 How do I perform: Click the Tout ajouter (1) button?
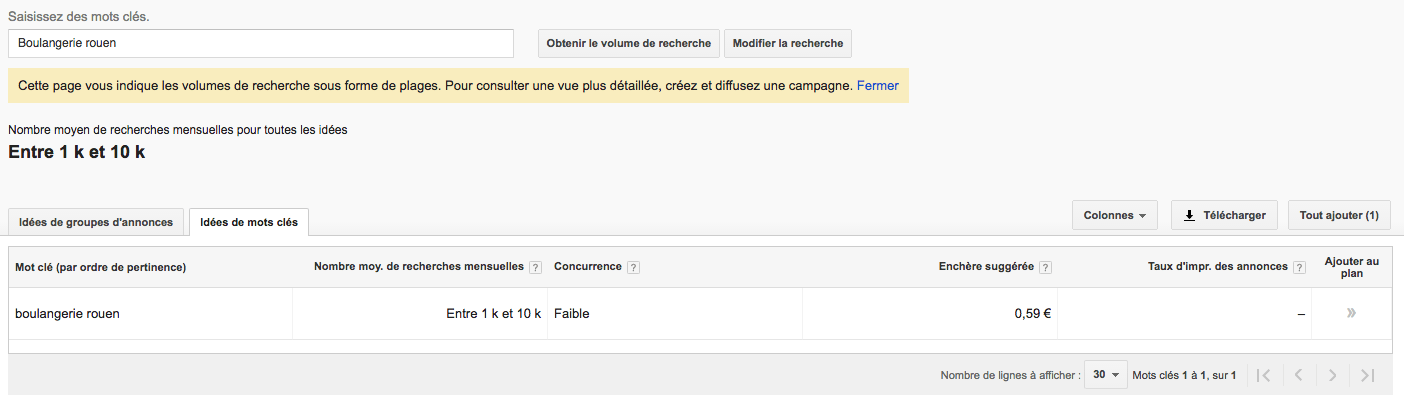(x=1339, y=215)
